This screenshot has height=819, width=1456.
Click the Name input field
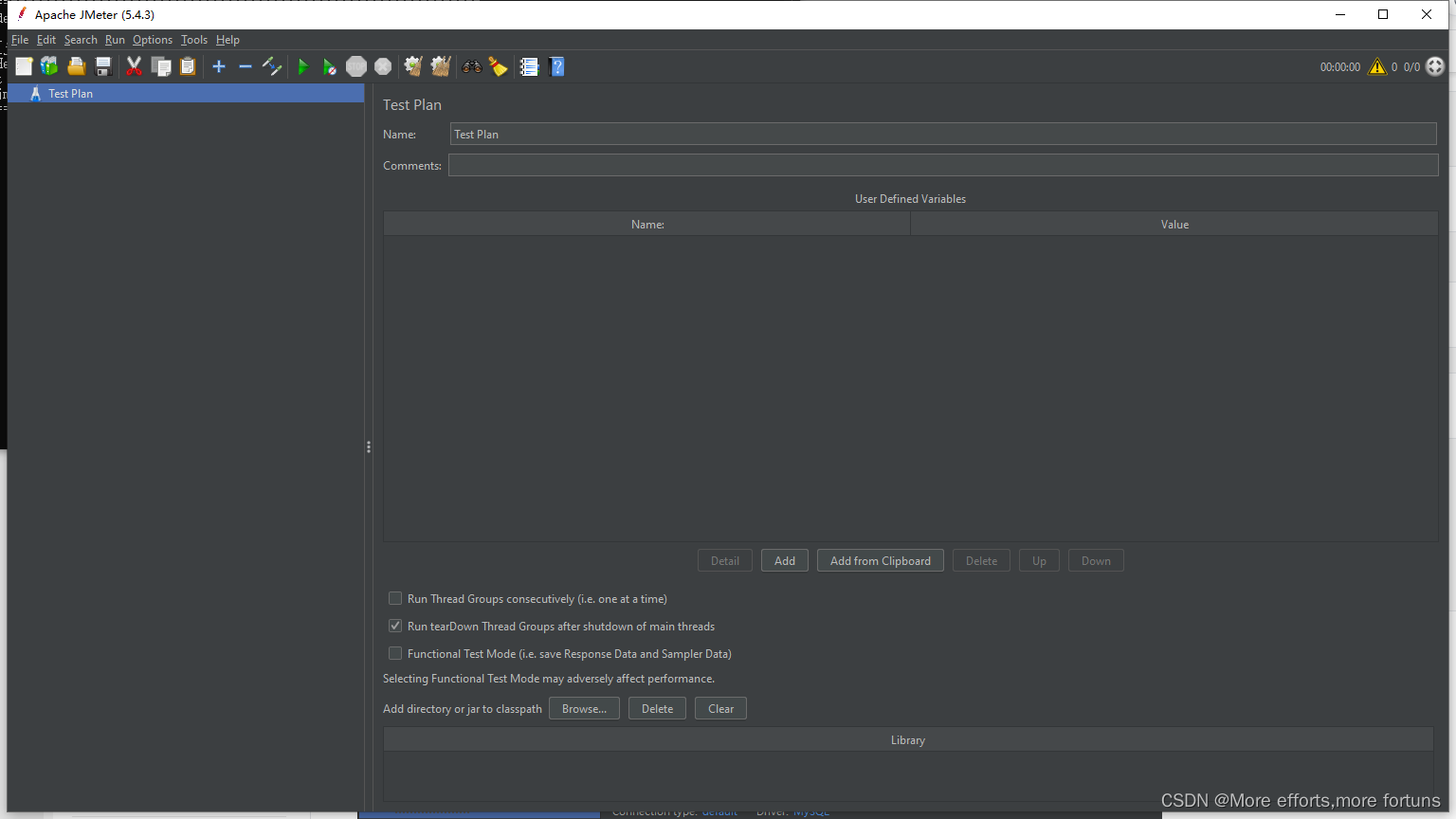click(943, 134)
